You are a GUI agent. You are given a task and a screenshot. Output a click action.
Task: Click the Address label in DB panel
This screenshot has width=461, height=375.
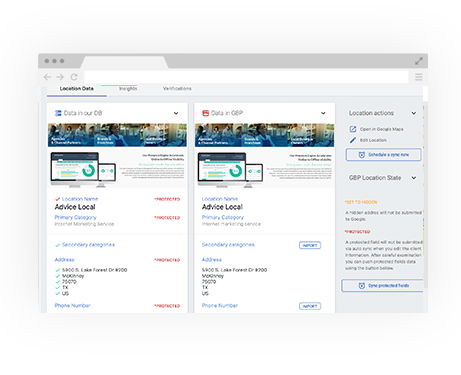click(x=64, y=260)
